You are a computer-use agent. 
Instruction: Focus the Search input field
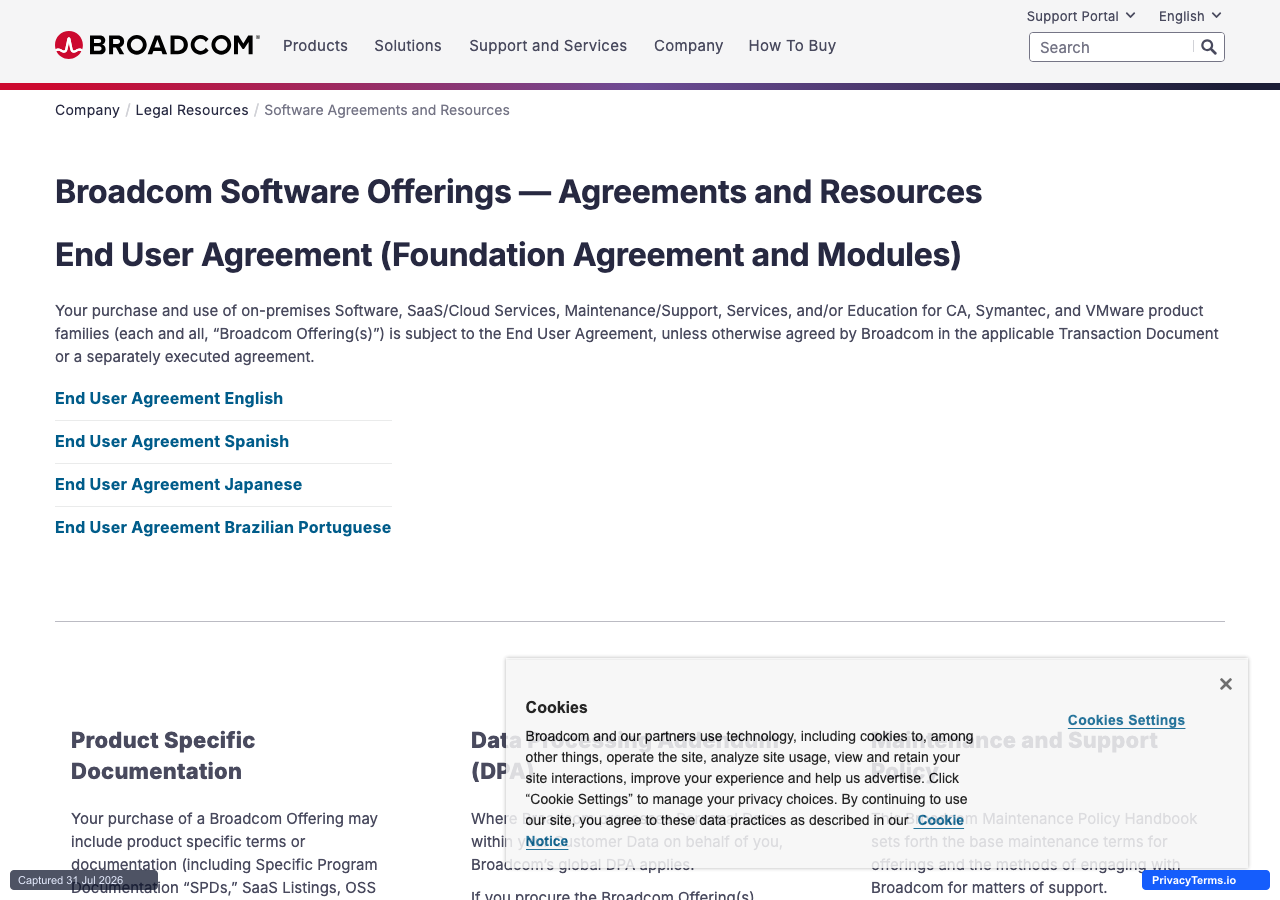pos(1112,47)
